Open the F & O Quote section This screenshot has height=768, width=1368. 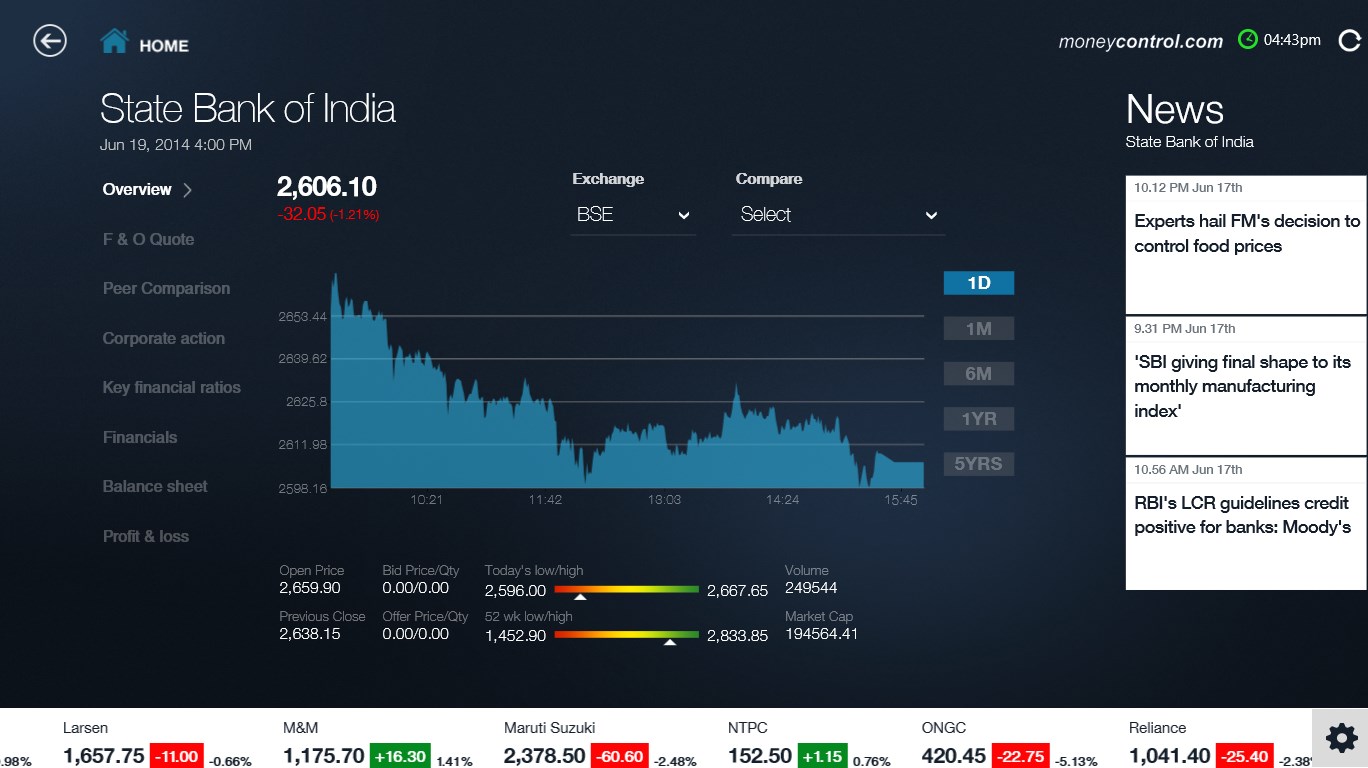[x=148, y=239]
